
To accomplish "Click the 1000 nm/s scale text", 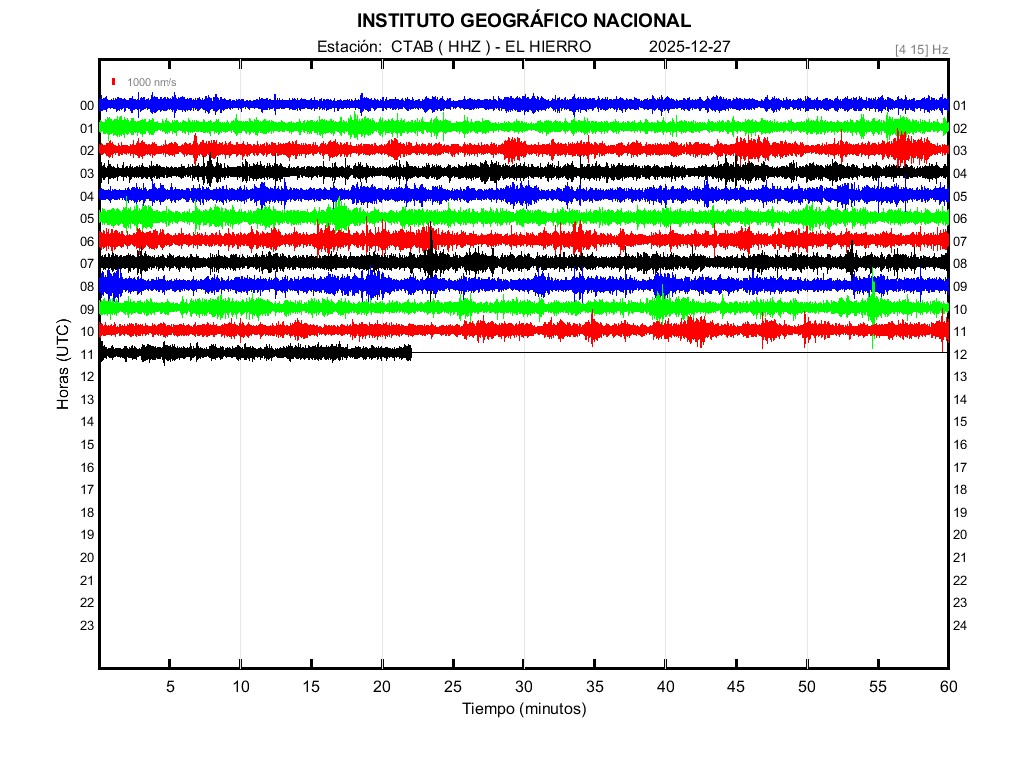I will pos(151,82).
